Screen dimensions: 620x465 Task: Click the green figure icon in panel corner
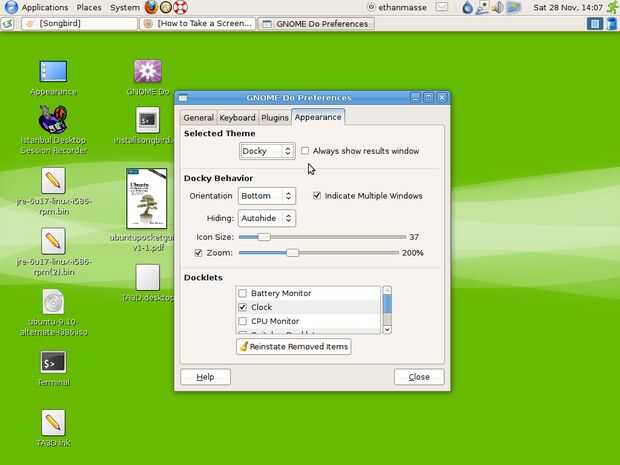click(612, 7)
